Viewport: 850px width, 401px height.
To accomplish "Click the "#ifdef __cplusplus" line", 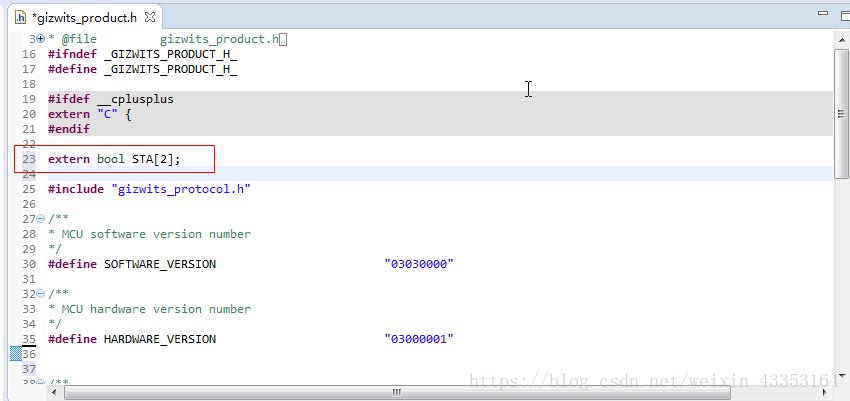I will pyautogui.click(x=111, y=99).
